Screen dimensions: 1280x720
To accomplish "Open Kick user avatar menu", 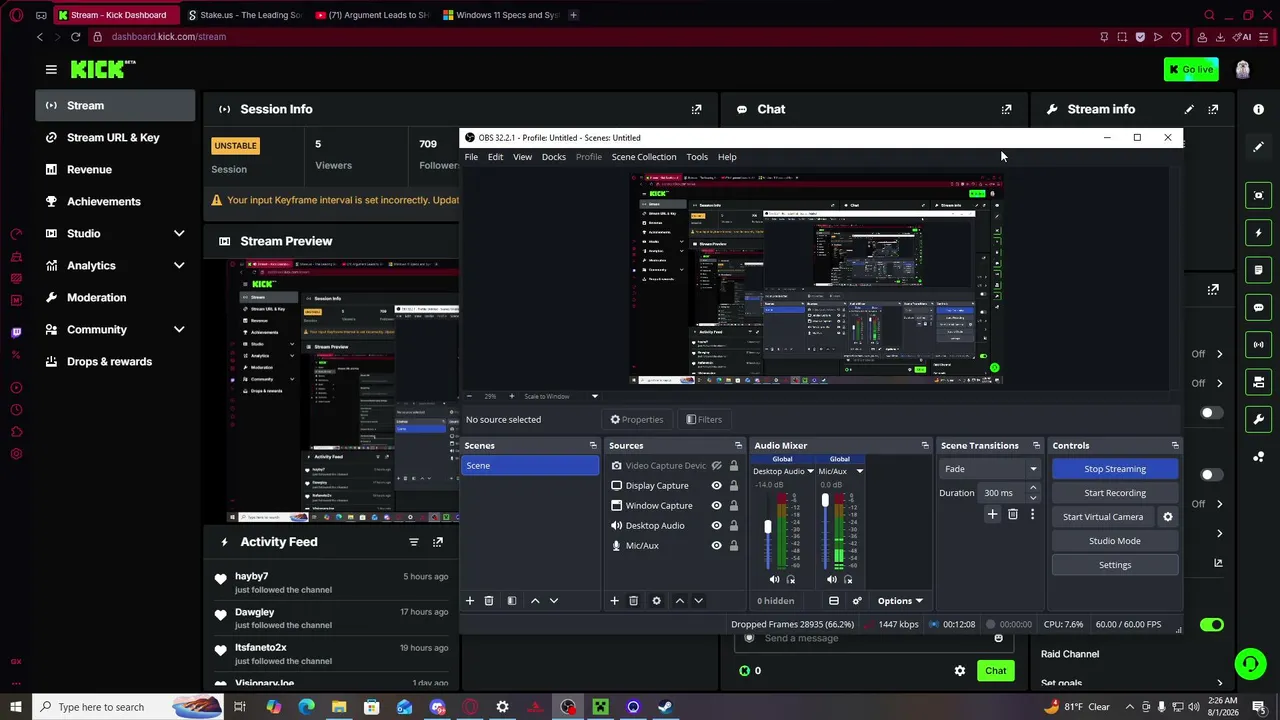I will pyautogui.click(x=1243, y=69).
